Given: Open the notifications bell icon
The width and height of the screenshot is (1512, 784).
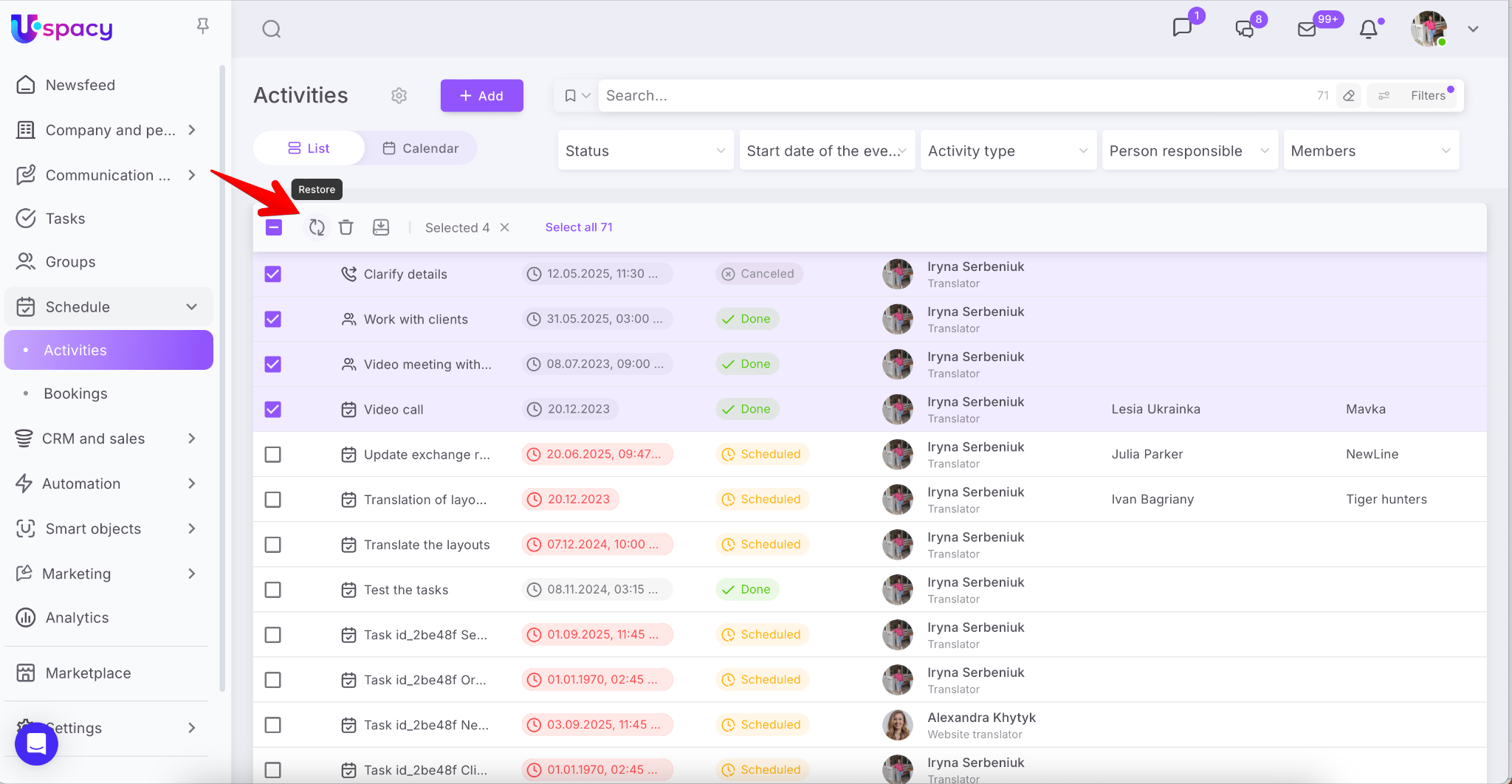Looking at the screenshot, I should [1368, 30].
